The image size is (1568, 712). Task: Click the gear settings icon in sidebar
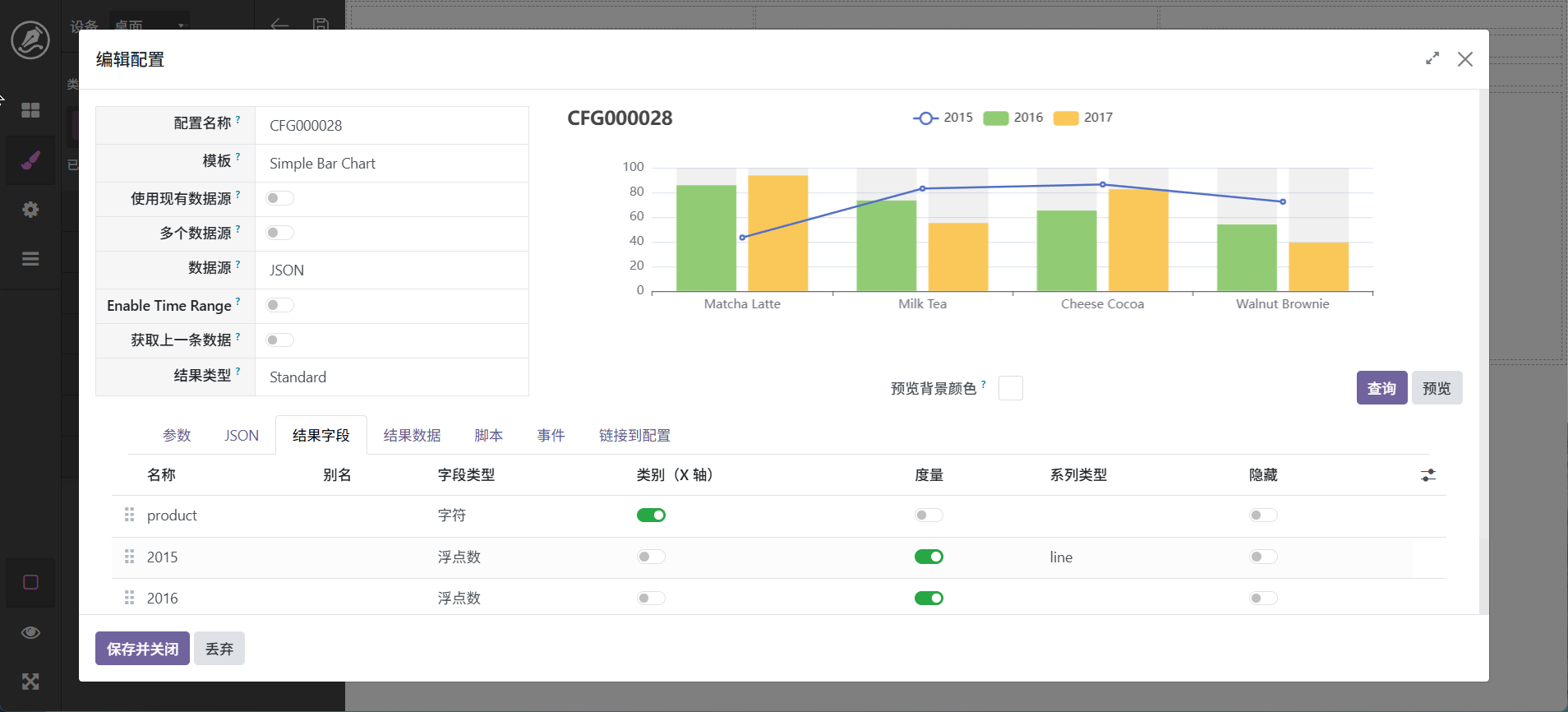click(30, 210)
